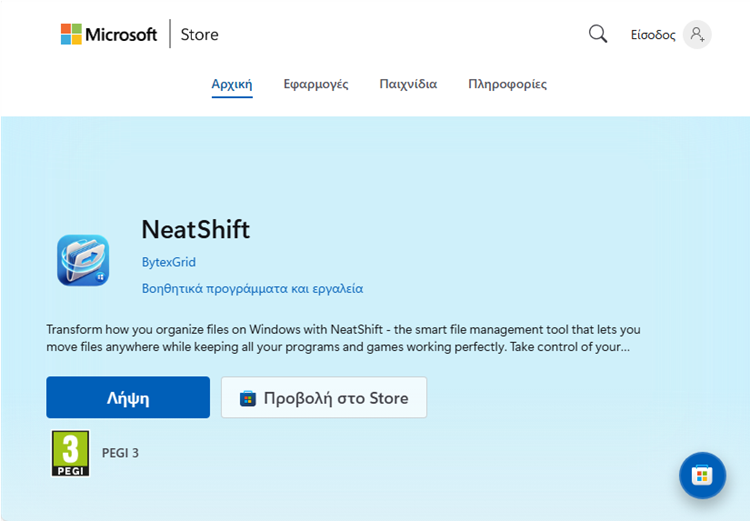Go to the Παιχνίδια tab

click(x=408, y=84)
